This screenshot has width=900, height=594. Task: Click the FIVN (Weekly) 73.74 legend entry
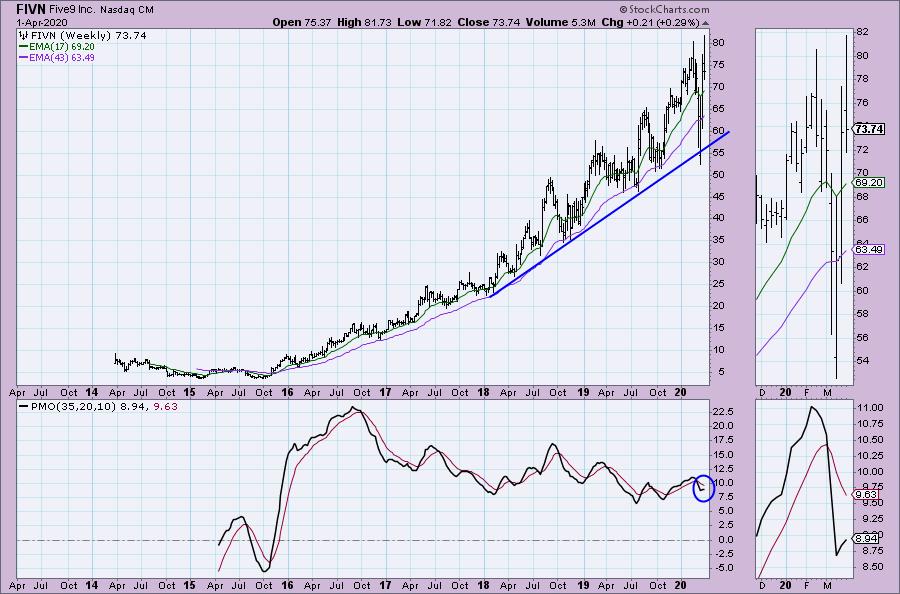(88, 36)
